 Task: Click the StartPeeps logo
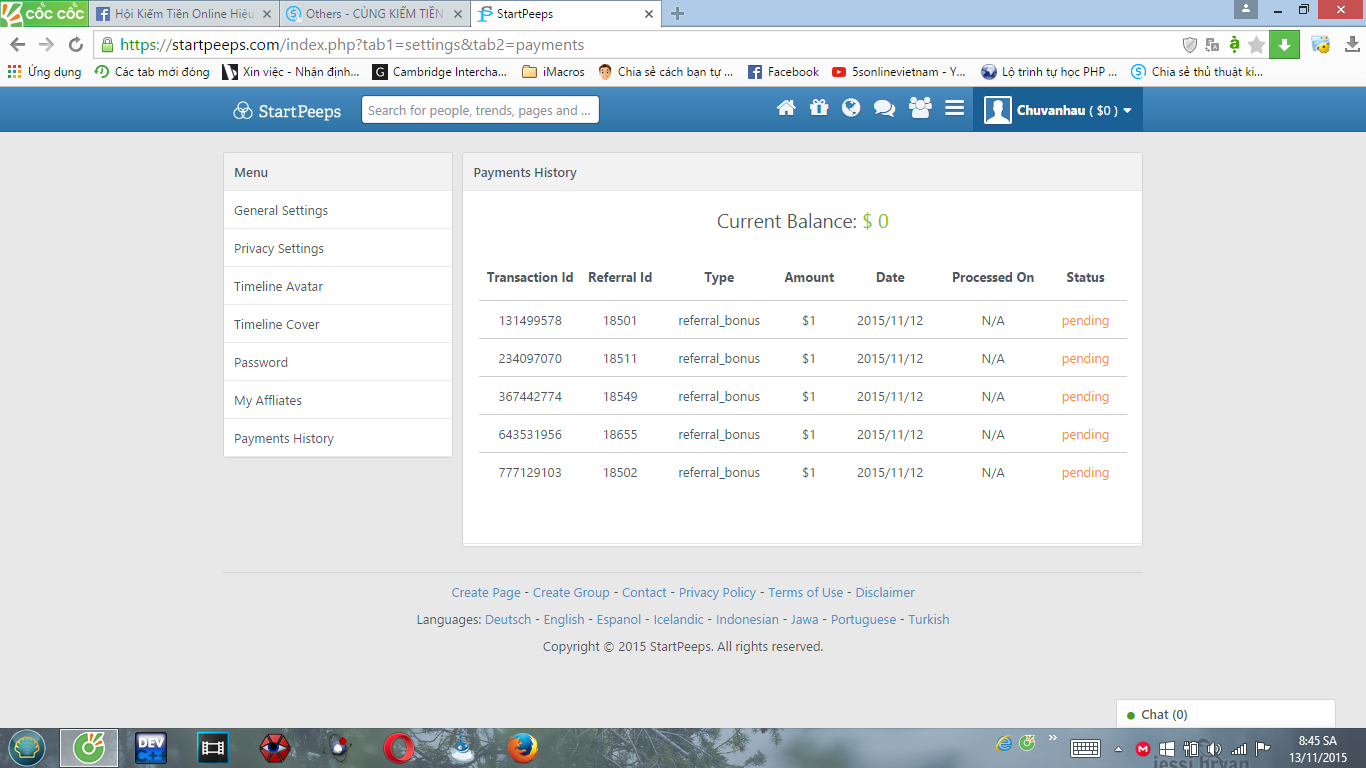click(288, 111)
